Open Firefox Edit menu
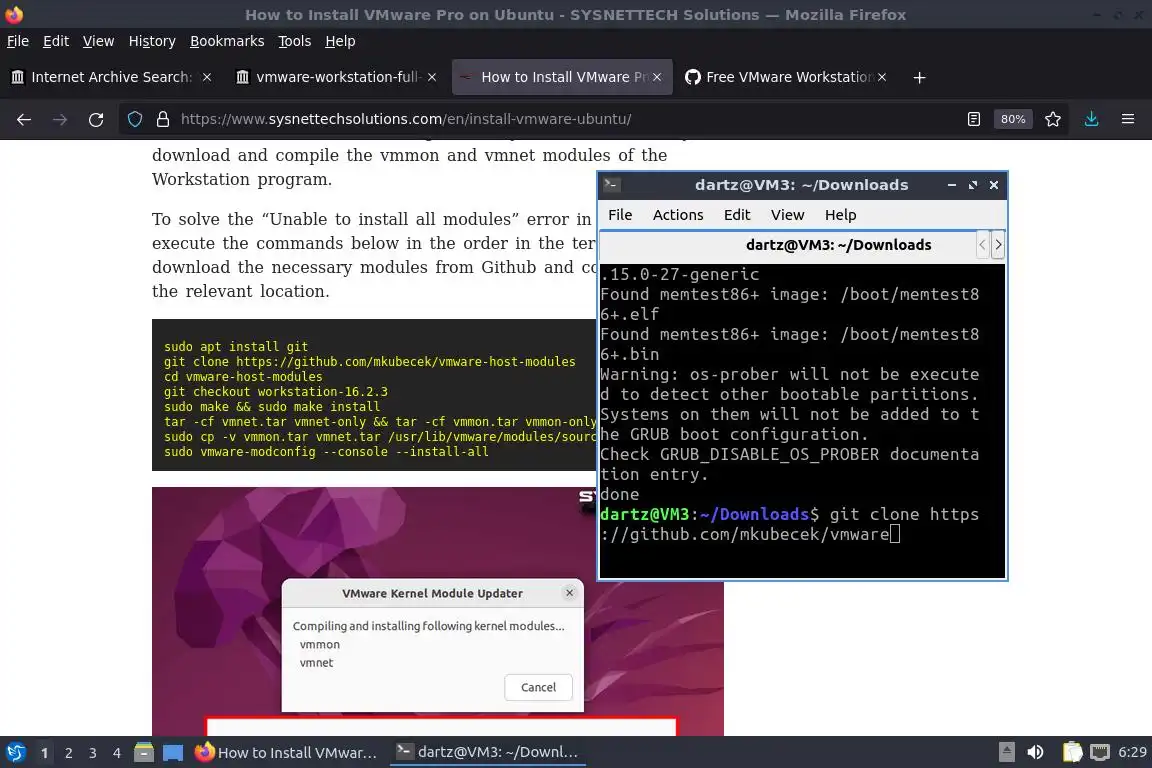Screen dimensions: 1152x768 (56, 41)
